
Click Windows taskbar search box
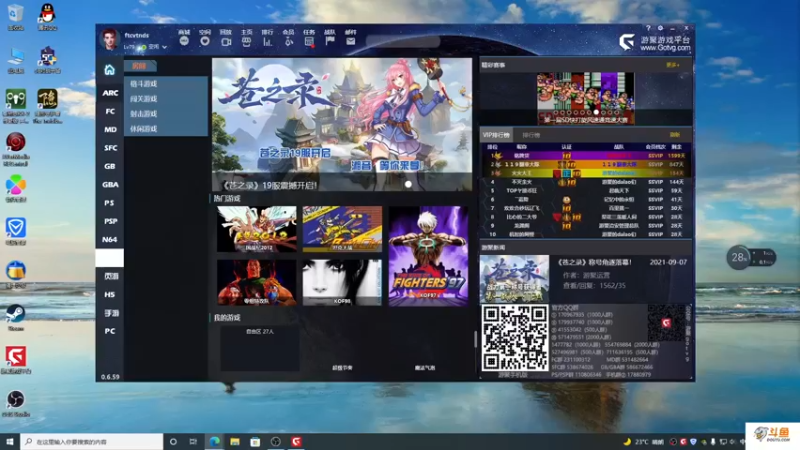coord(92,441)
